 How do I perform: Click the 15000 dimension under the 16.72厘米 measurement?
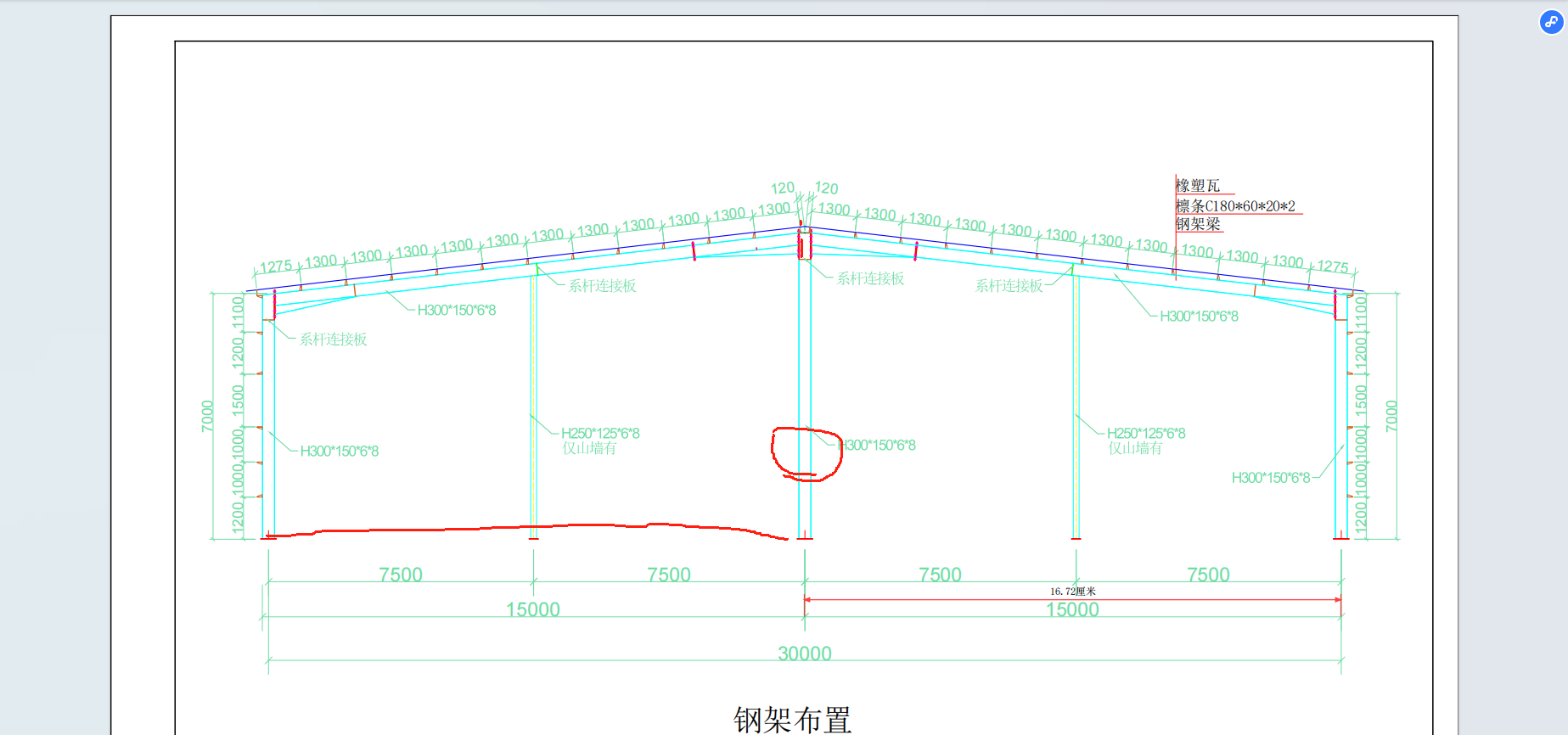1072,609
